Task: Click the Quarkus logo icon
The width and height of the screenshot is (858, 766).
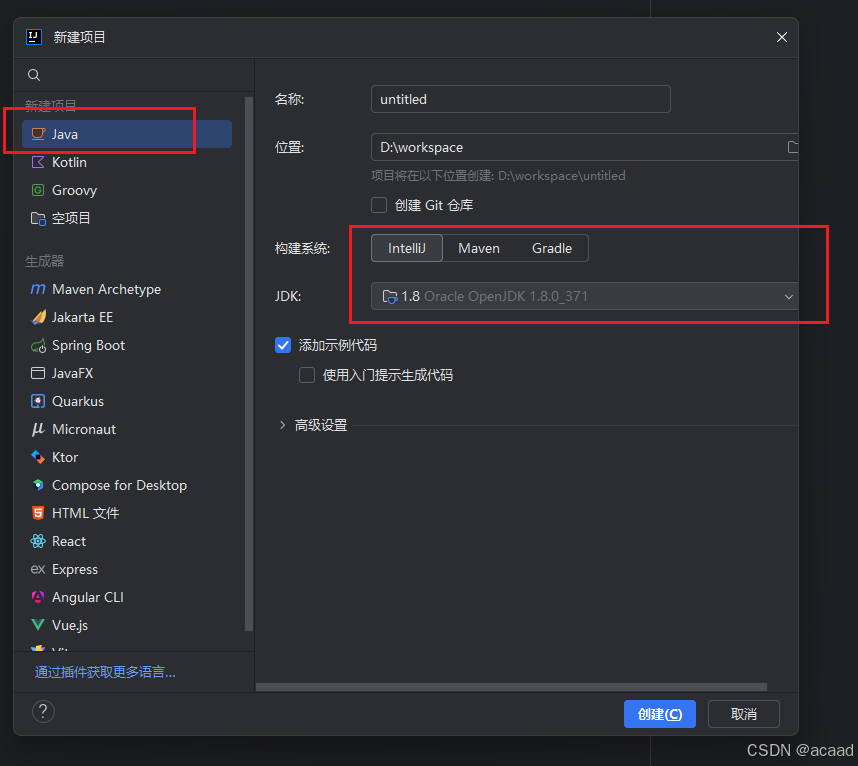Action: pyautogui.click(x=38, y=401)
